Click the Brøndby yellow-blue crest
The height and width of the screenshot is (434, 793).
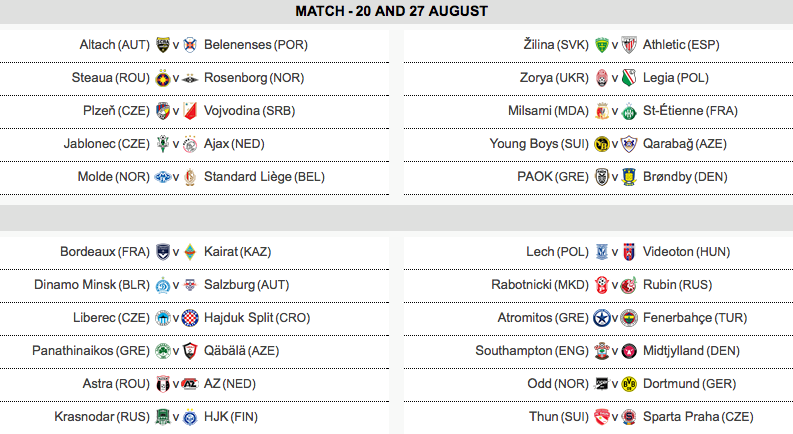click(x=629, y=177)
